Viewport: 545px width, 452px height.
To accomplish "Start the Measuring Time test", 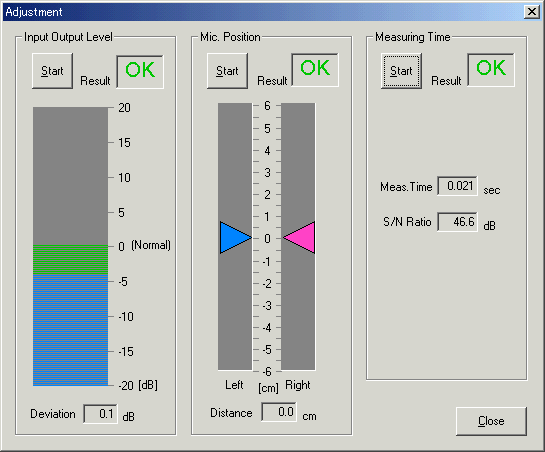I will click(401, 71).
